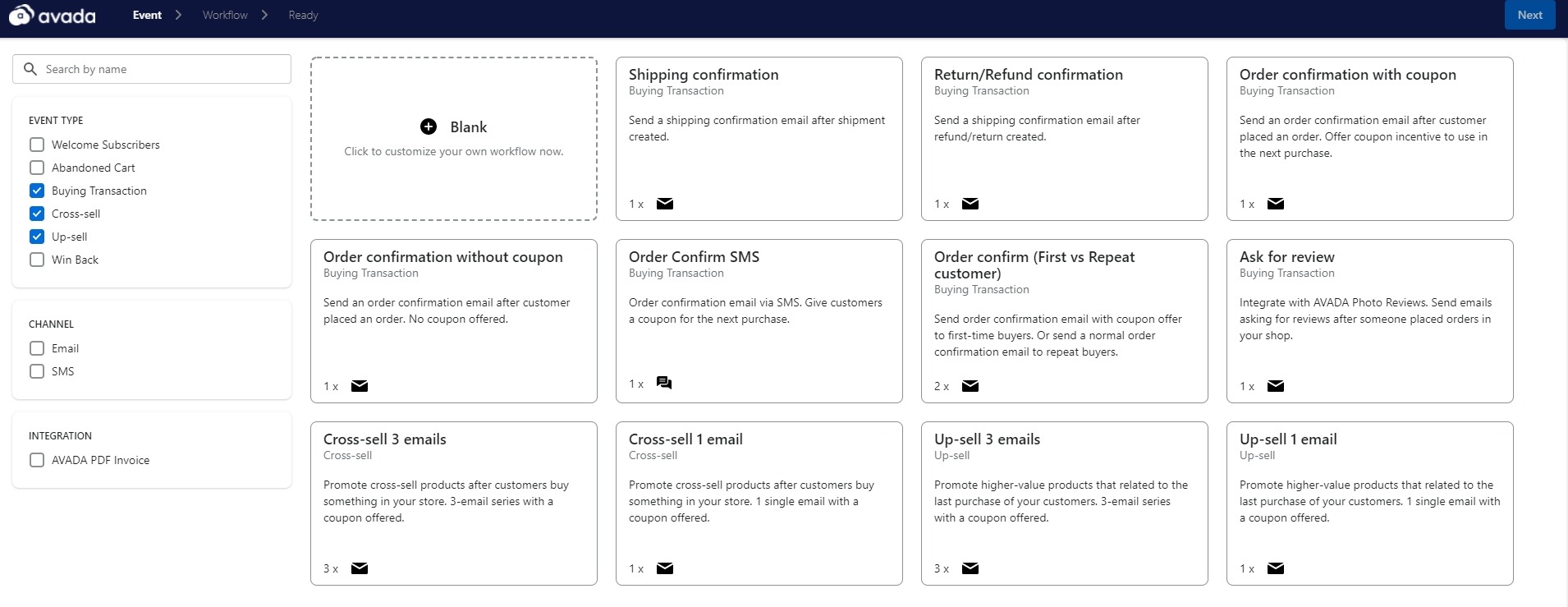Enable the Abandoned Cart filter
Viewport: 1568px width, 607px height.
tap(37, 168)
